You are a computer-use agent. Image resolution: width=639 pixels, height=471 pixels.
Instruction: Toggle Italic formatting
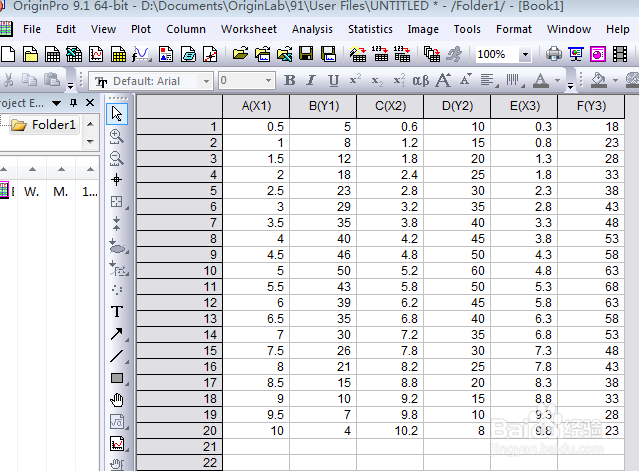point(311,80)
